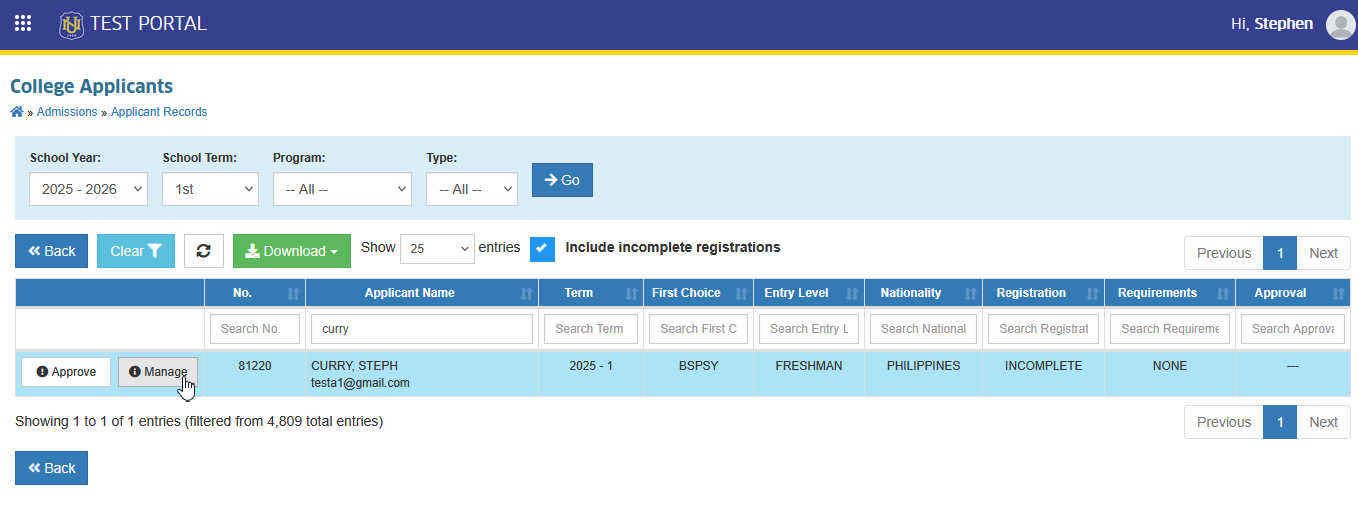Manage applicant CURRY, STEPH
Image resolution: width=1358 pixels, height=507 pixels.
158,372
